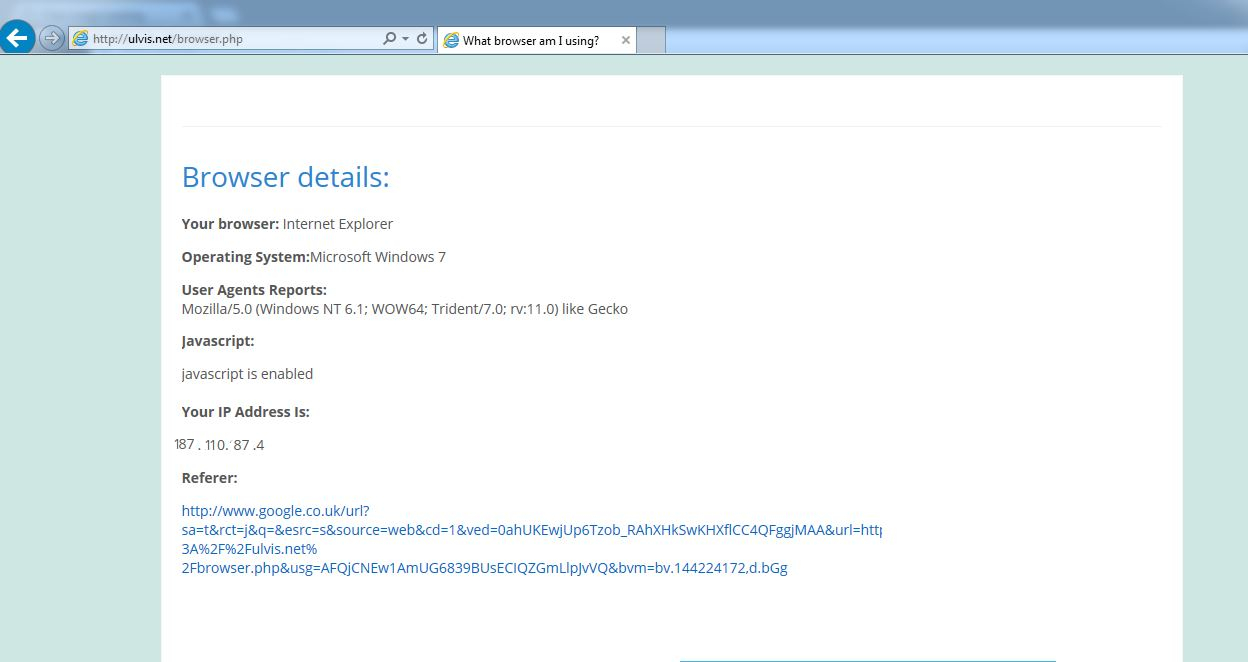
Task: Click the IE favicon on the tab
Action: click(451, 41)
